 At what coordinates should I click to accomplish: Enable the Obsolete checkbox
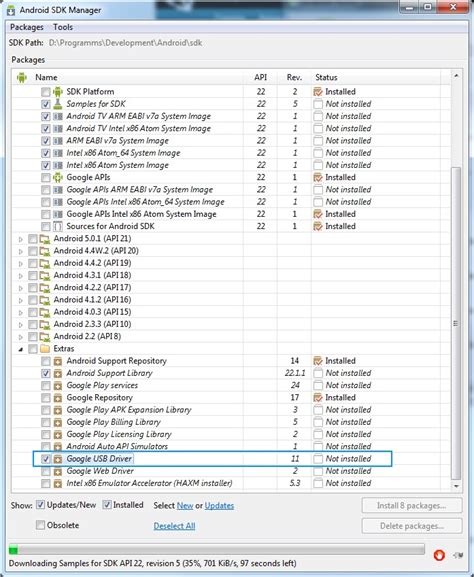[40, 525]
